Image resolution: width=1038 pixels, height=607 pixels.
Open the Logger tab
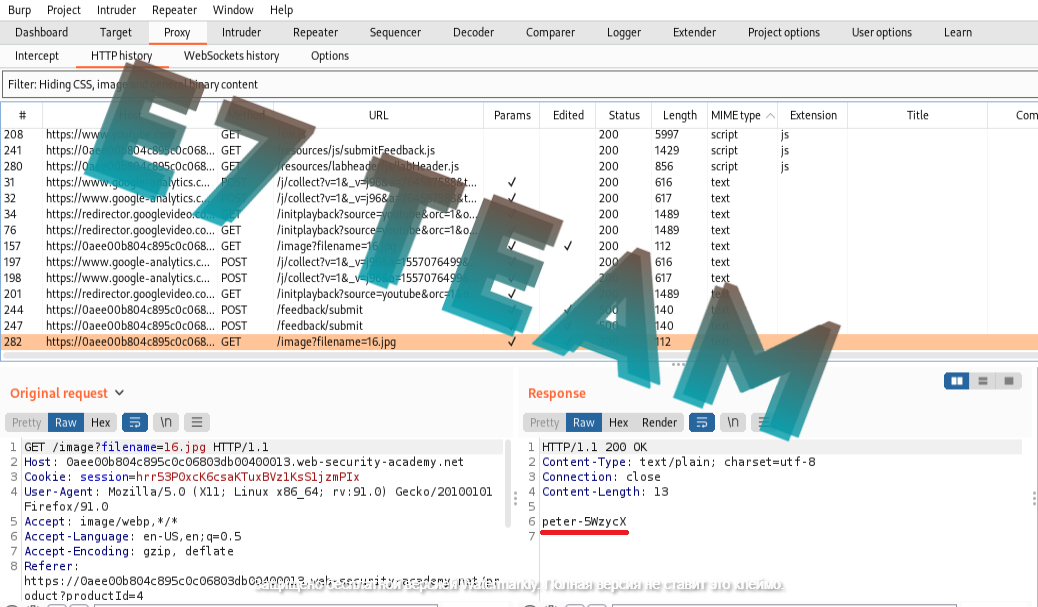point(624,32)
